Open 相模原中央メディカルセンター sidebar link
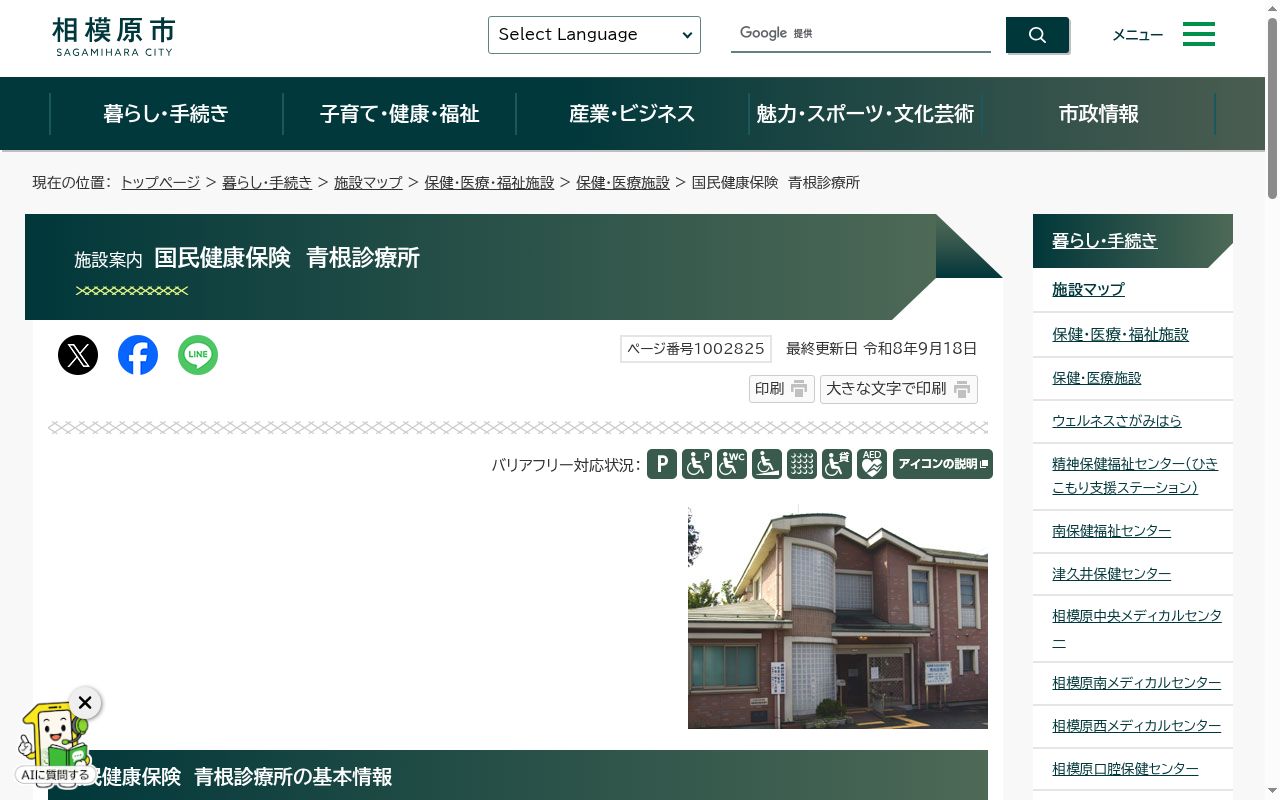The width and height of the screenshot is (1280, 800). point(1137,628)
